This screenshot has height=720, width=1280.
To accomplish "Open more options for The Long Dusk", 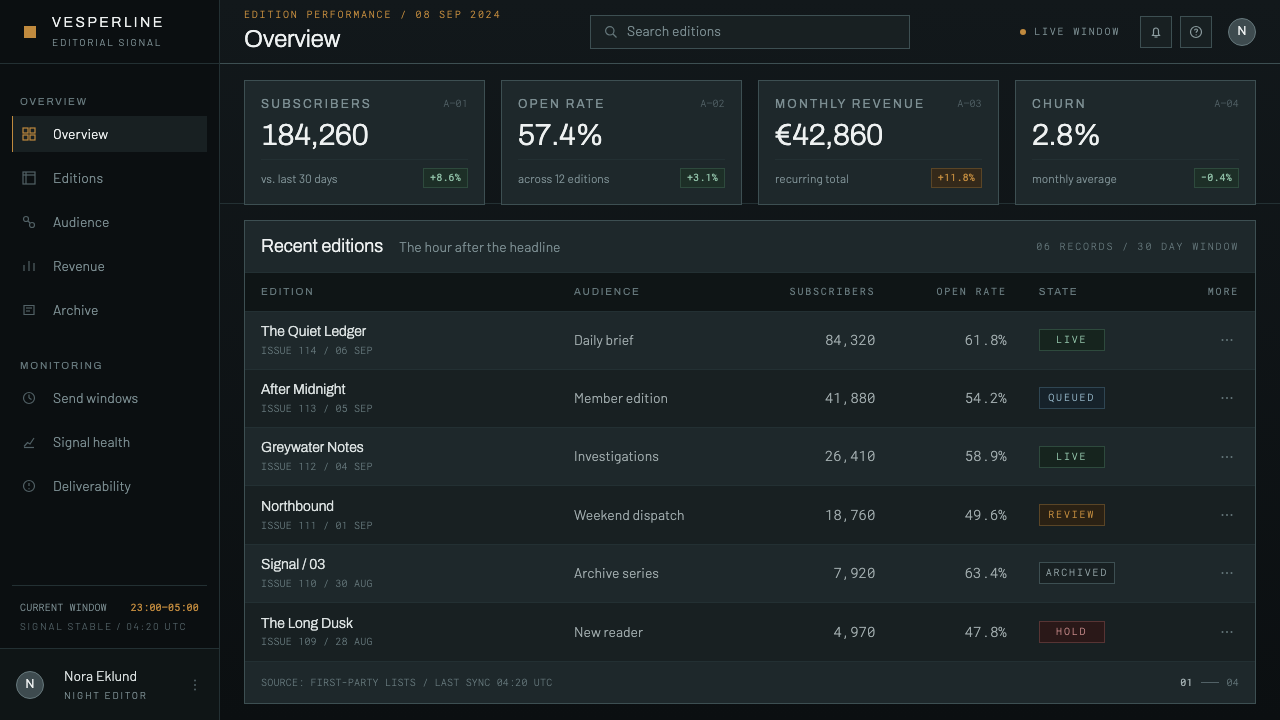I will coord(1227,632).
